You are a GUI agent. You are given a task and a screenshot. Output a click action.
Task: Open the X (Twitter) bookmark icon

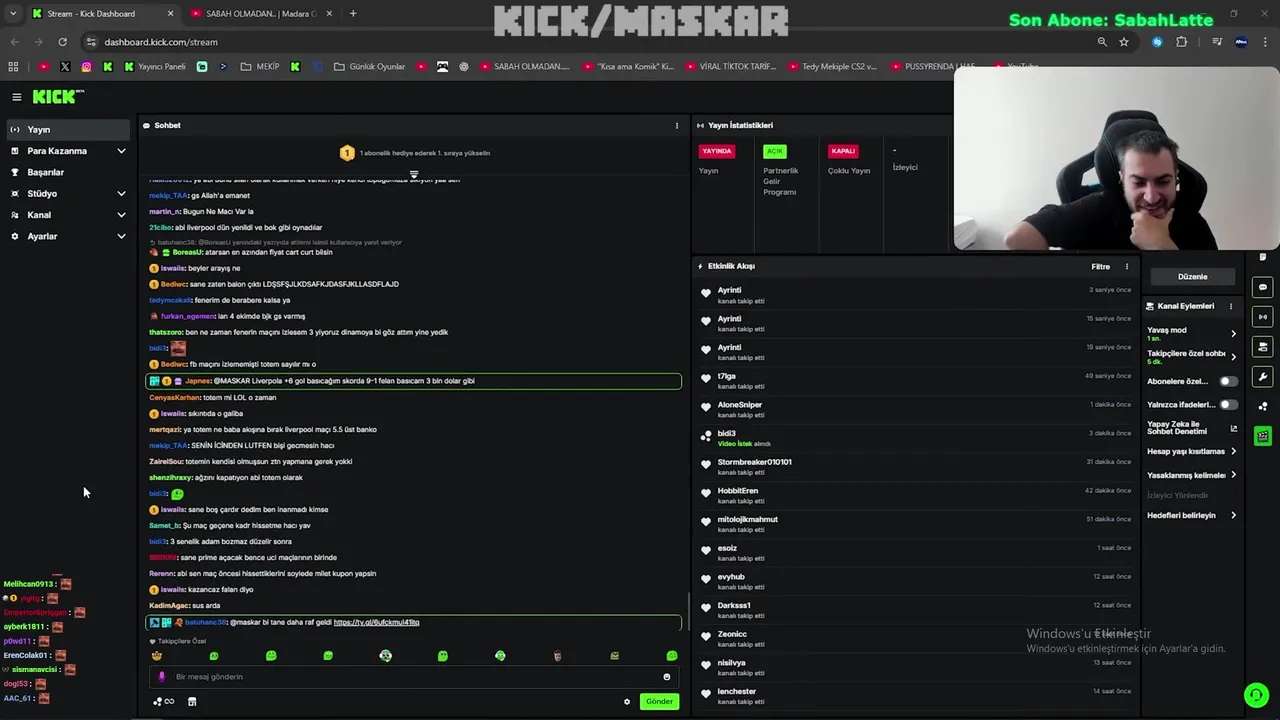pyautogui.click(x=65, y=67)
